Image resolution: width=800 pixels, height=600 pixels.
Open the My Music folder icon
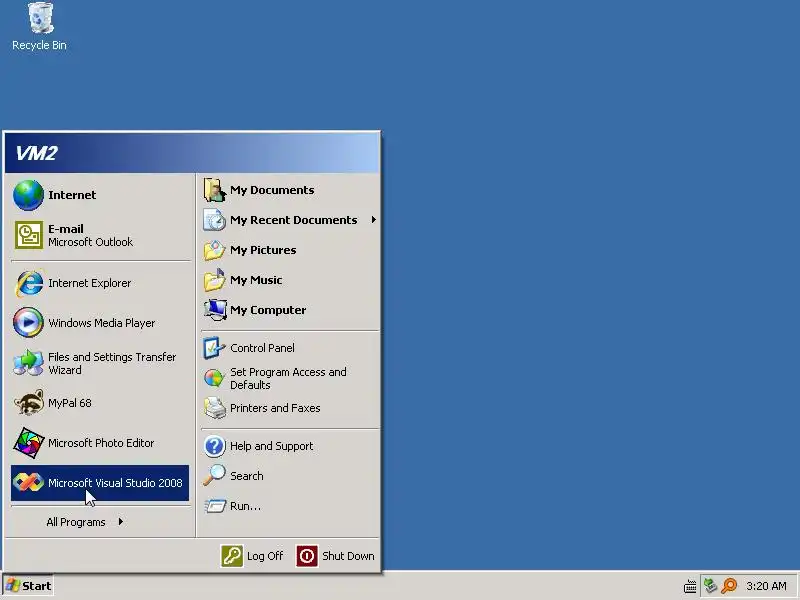pyautogui.click(x=214, y=280)
